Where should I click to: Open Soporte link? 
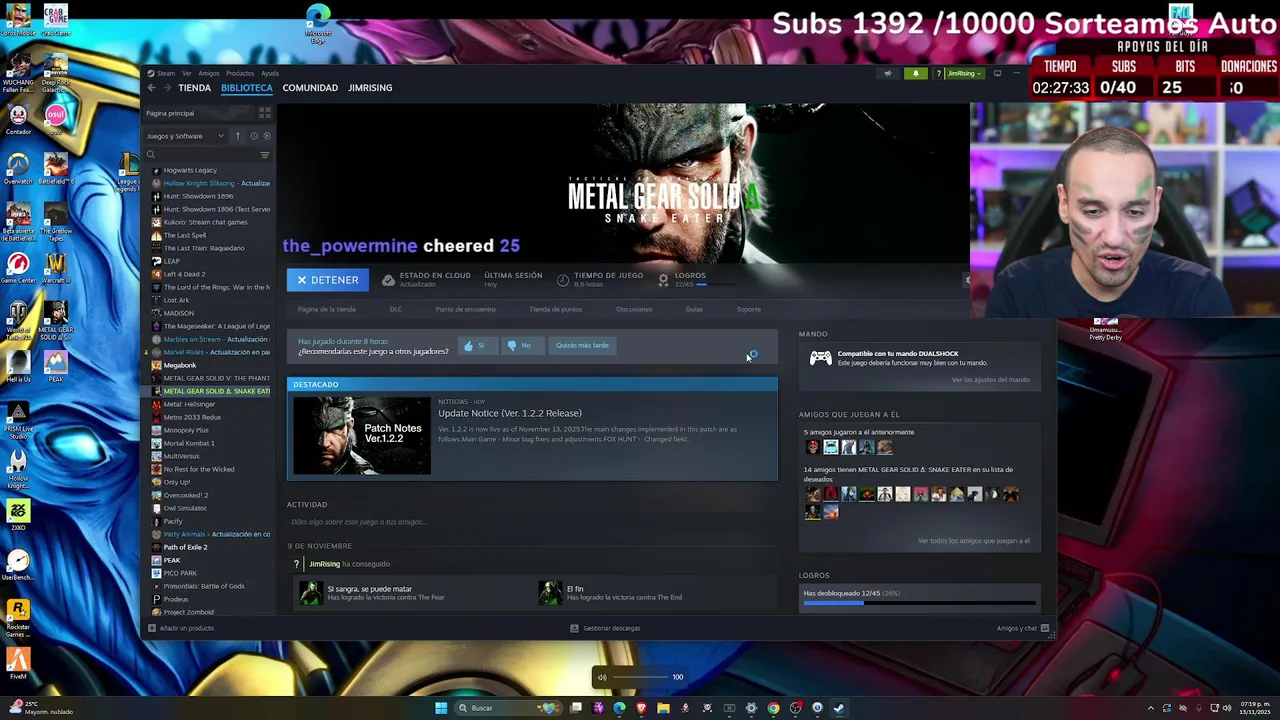(x=749, y=309)
